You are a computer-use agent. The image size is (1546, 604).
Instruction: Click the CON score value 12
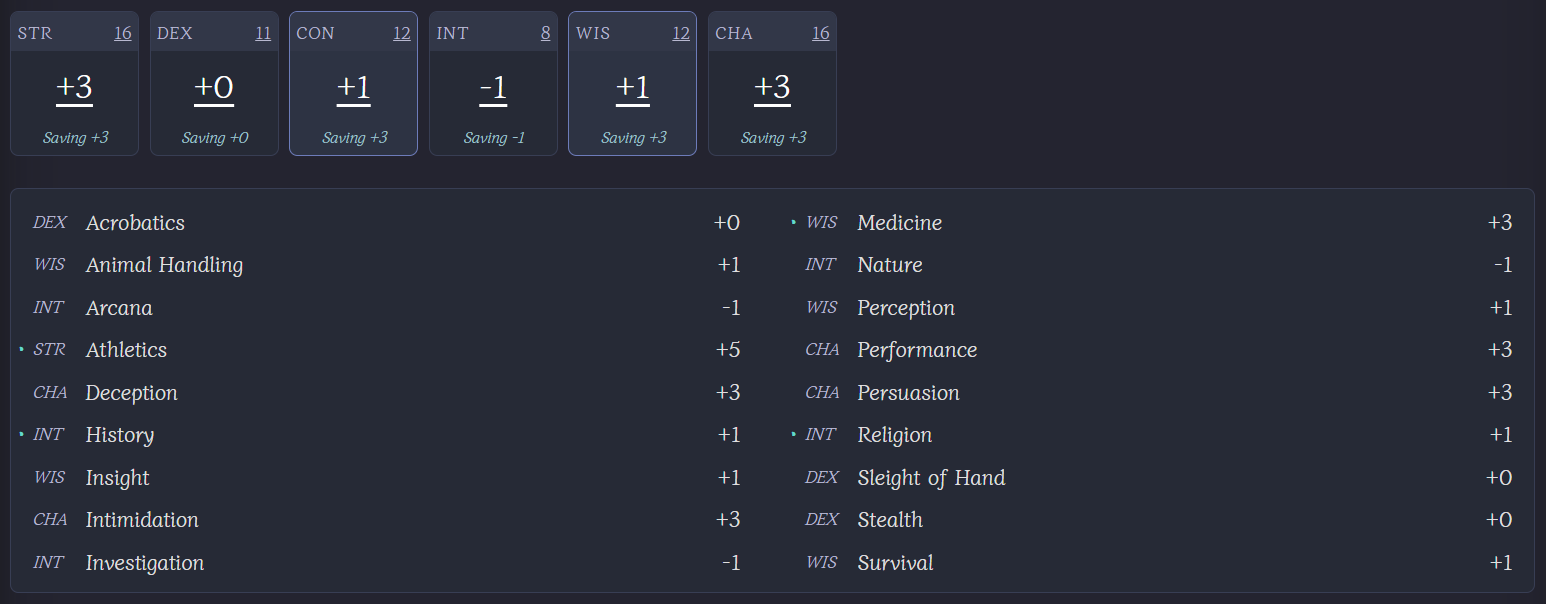[x=401, y=33]
